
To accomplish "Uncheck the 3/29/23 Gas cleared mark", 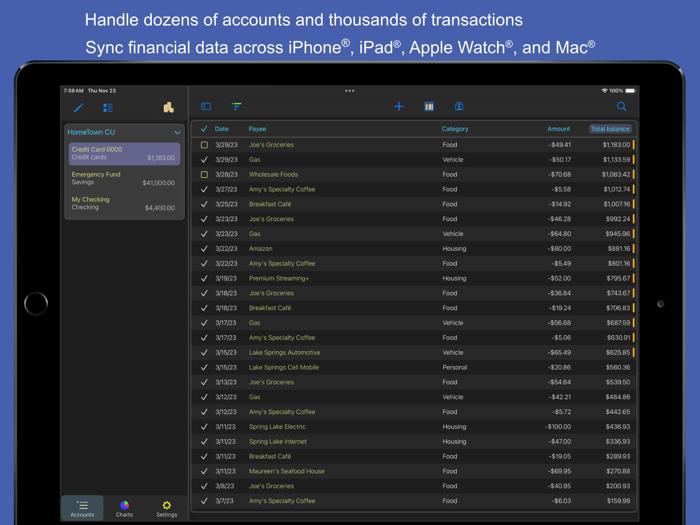I will (x=204, y=159).
